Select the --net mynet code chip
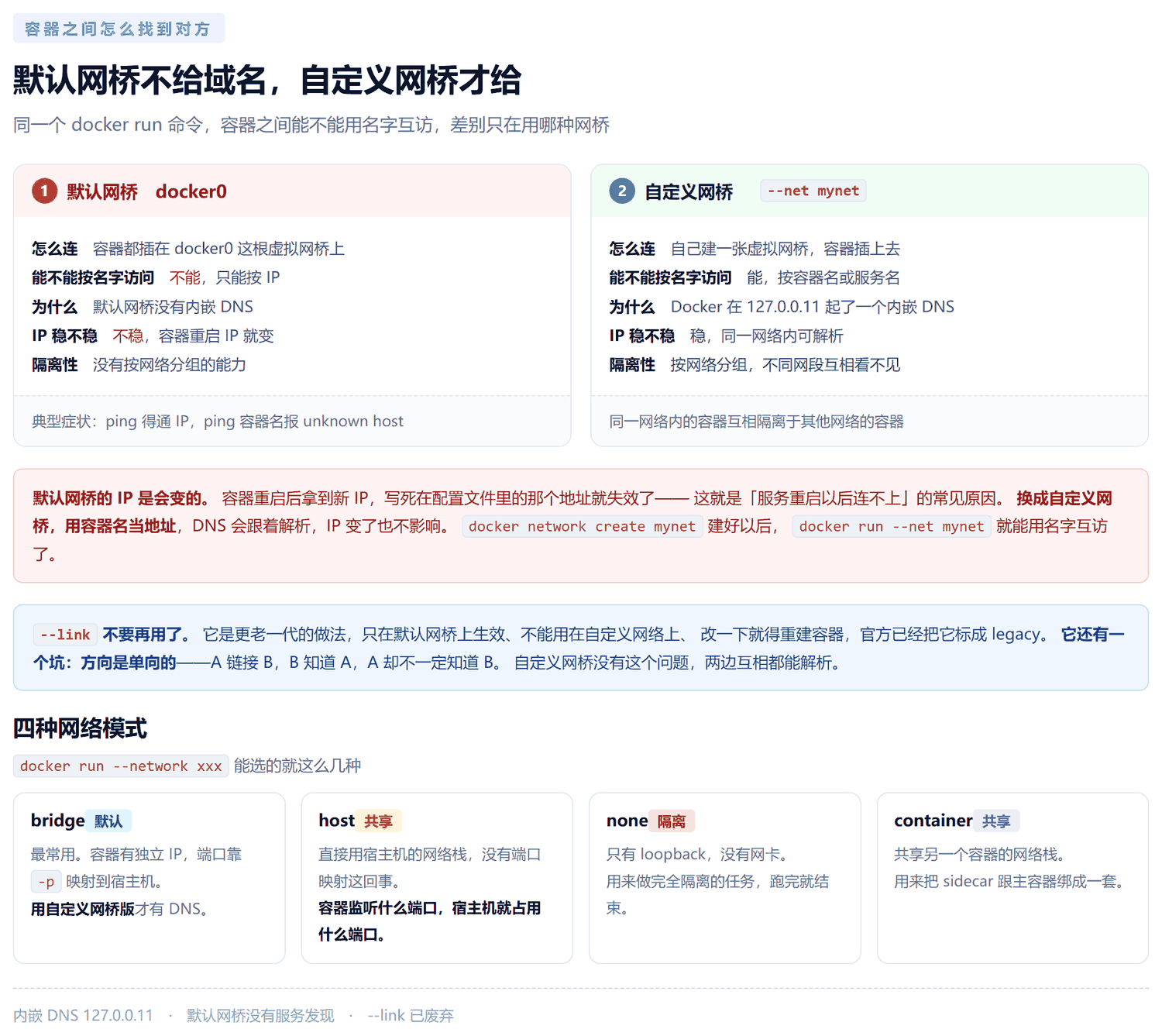1162x1036 pixels. pos(813,191)
